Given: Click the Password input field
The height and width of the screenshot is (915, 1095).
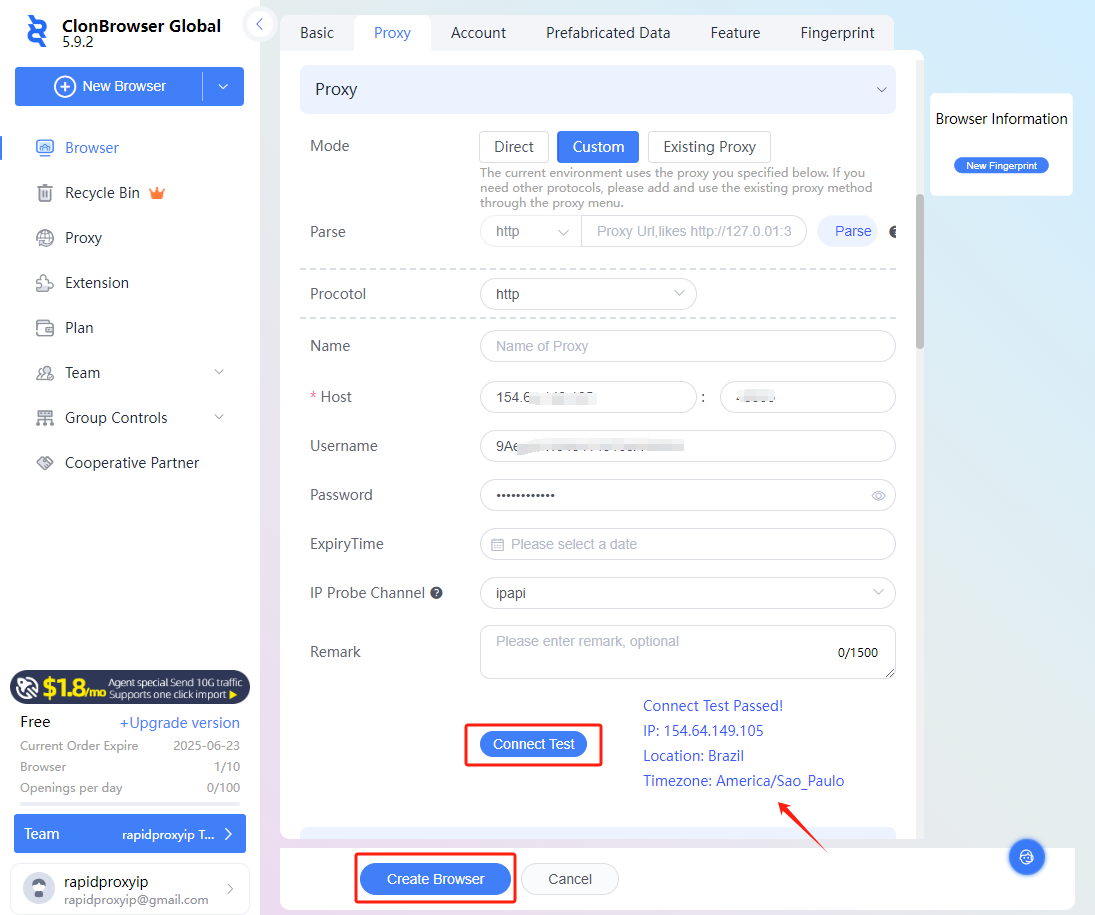Looking at the screenshot, I should (688, 495).
